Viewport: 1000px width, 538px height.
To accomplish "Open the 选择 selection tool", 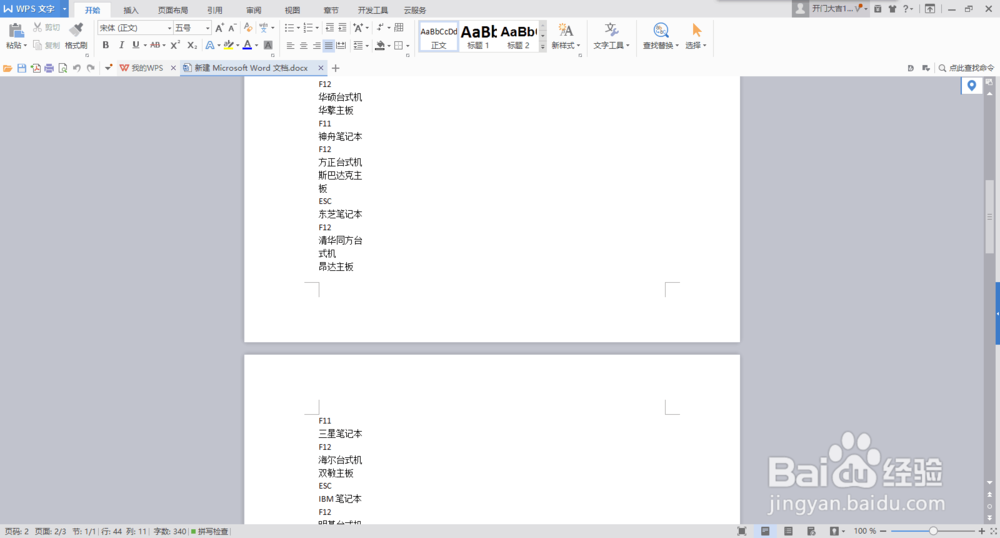I will click(696, 36).
